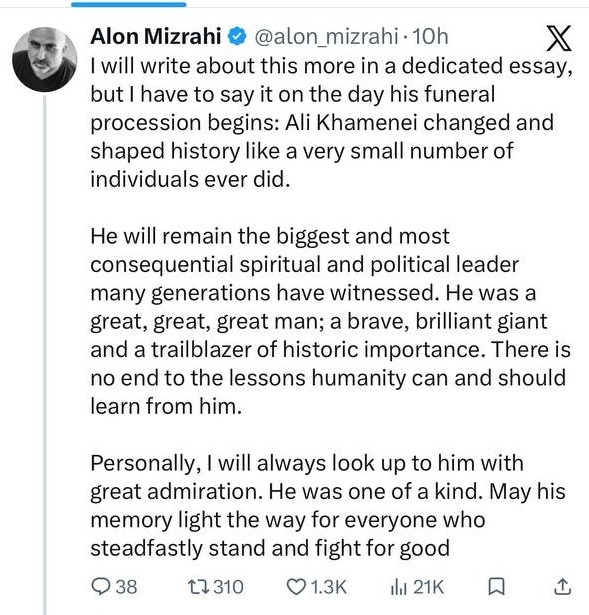Viewport: 589px width, 615px height.
Task: Like the post with heart icon
Action: click(x=296, y=587)
